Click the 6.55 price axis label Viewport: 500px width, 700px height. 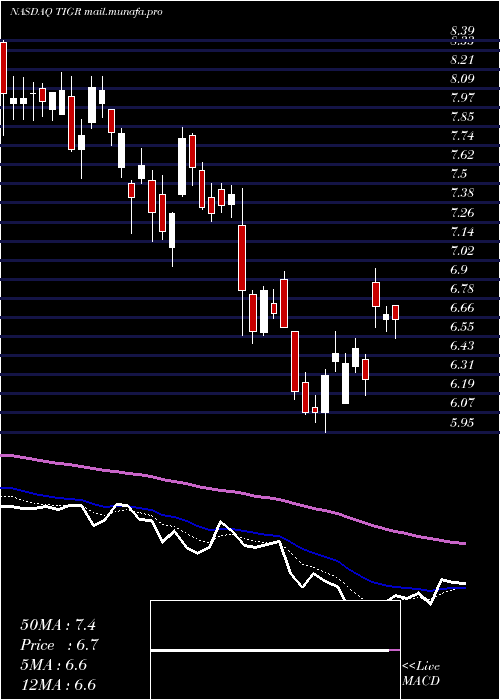tap(462, 326)
